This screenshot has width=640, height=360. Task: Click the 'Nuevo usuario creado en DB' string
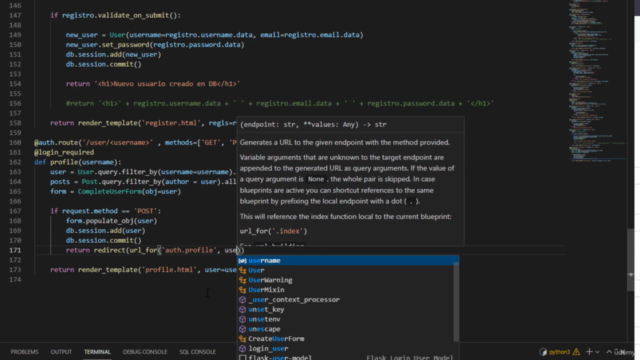click(167, 84)
